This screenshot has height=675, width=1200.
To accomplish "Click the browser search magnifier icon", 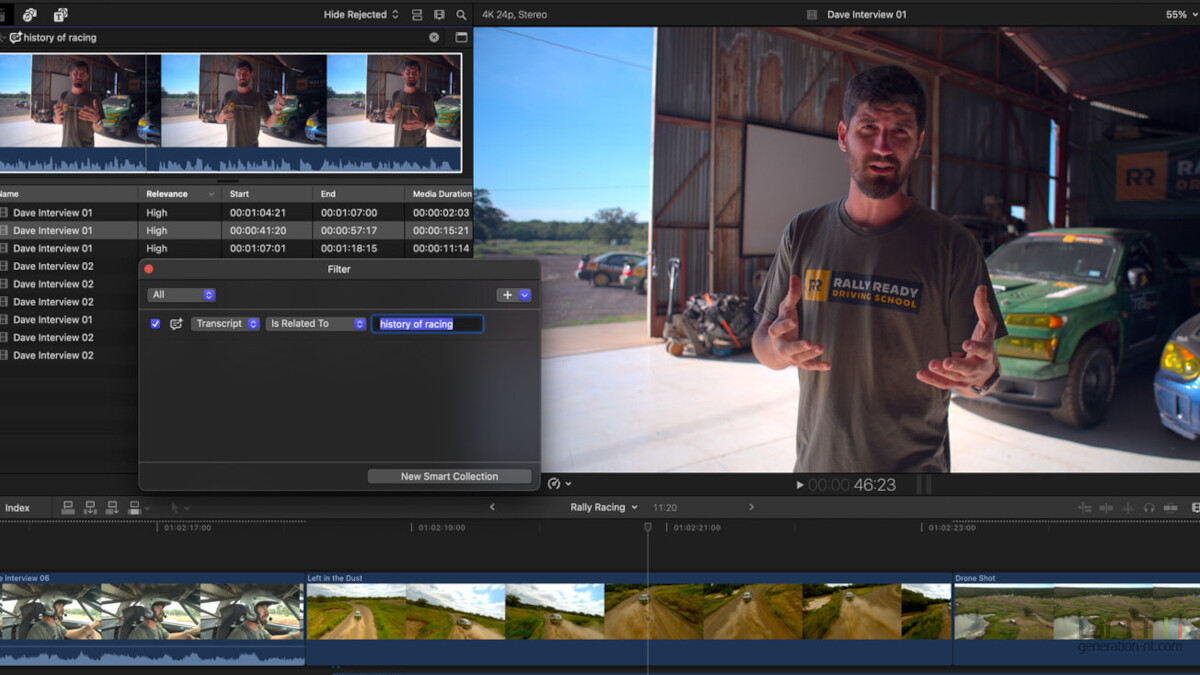I will point(460,14).
